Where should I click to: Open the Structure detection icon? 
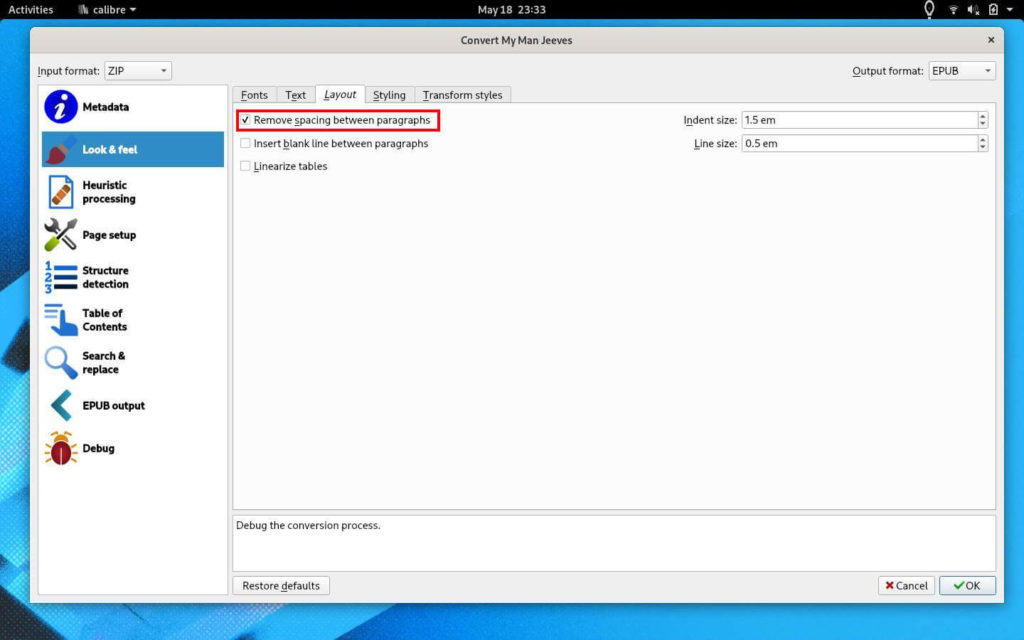61,277
